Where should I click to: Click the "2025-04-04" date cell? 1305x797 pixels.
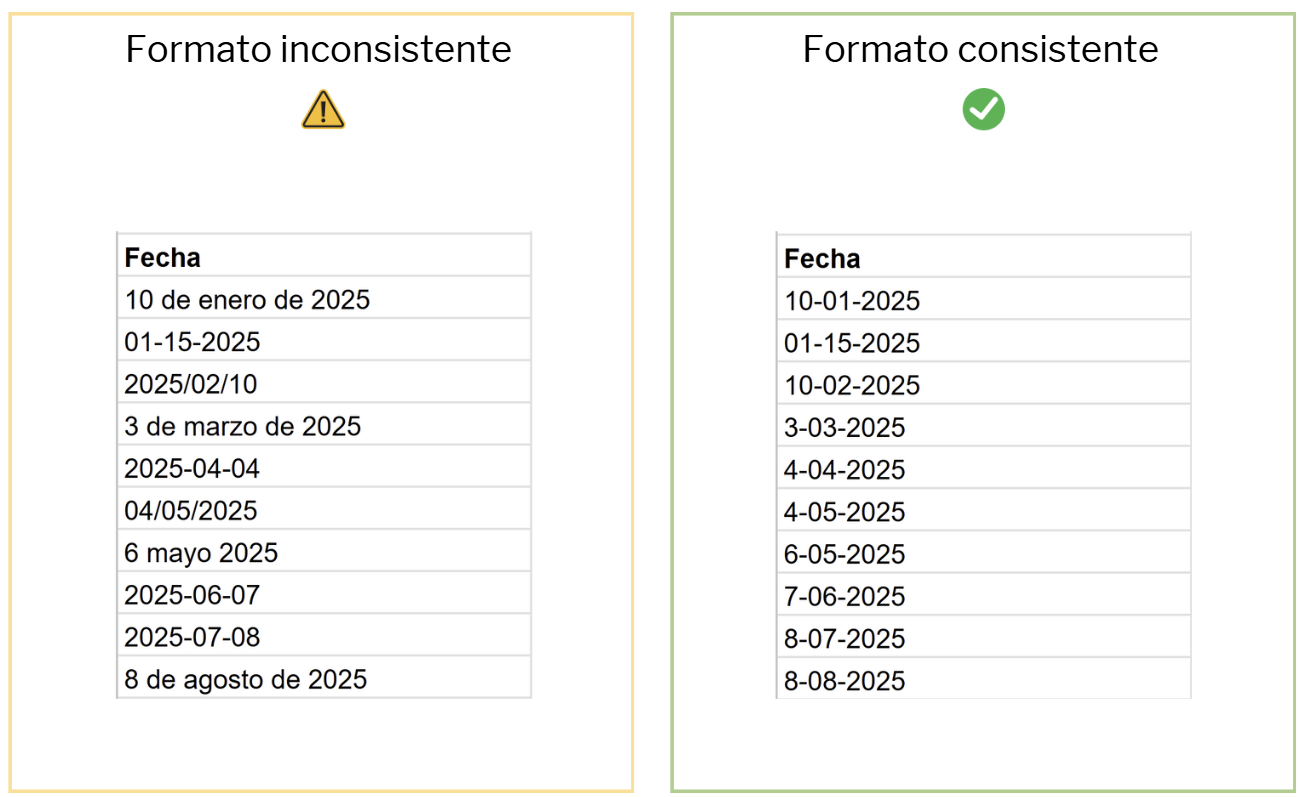click(x=192, y=468)
